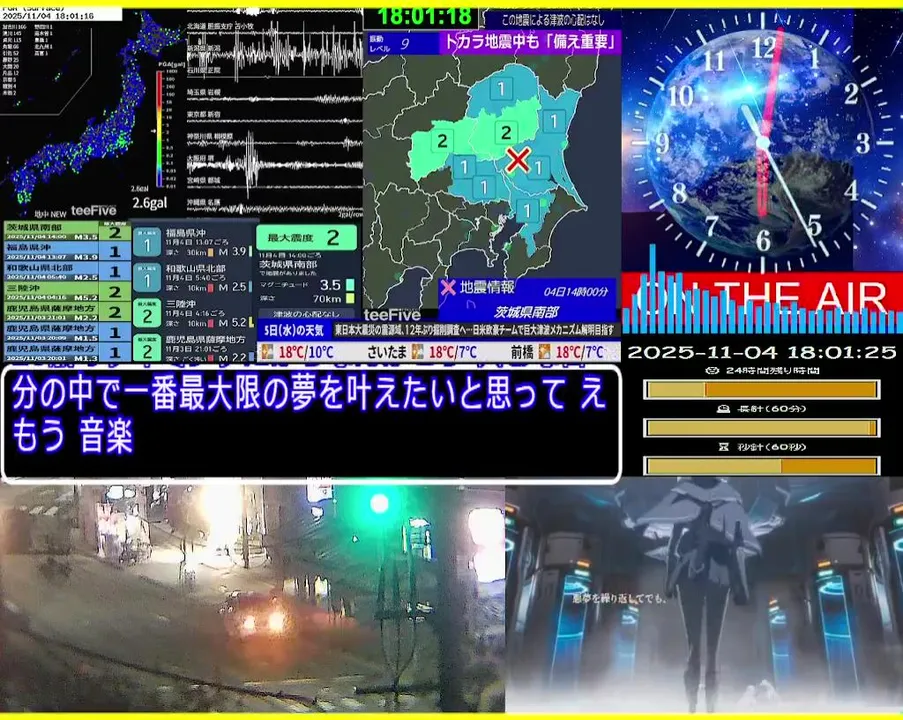Click the intensity 2 badge beside 鹿児島県薩摩地方 21:01ごろ

[x=147, y=348]
